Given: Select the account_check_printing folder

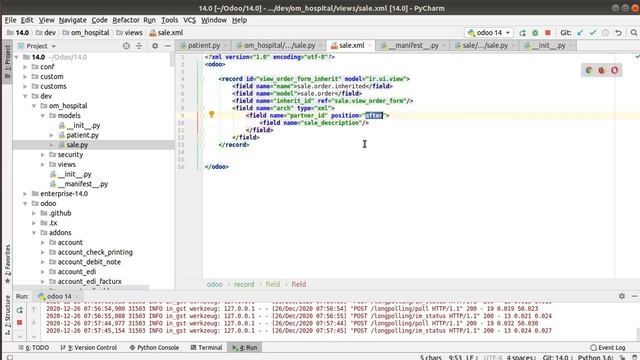Looking at the screenshot, I should pyautogui.click(x=95, y=252).
